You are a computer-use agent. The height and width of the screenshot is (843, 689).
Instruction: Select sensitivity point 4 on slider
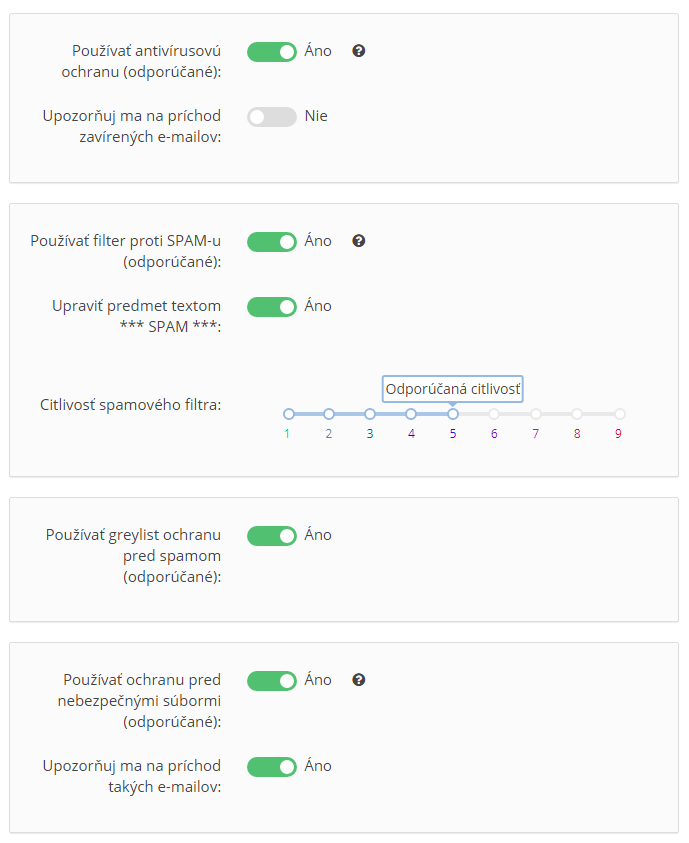pyautogui.click(x=411, y=414)
